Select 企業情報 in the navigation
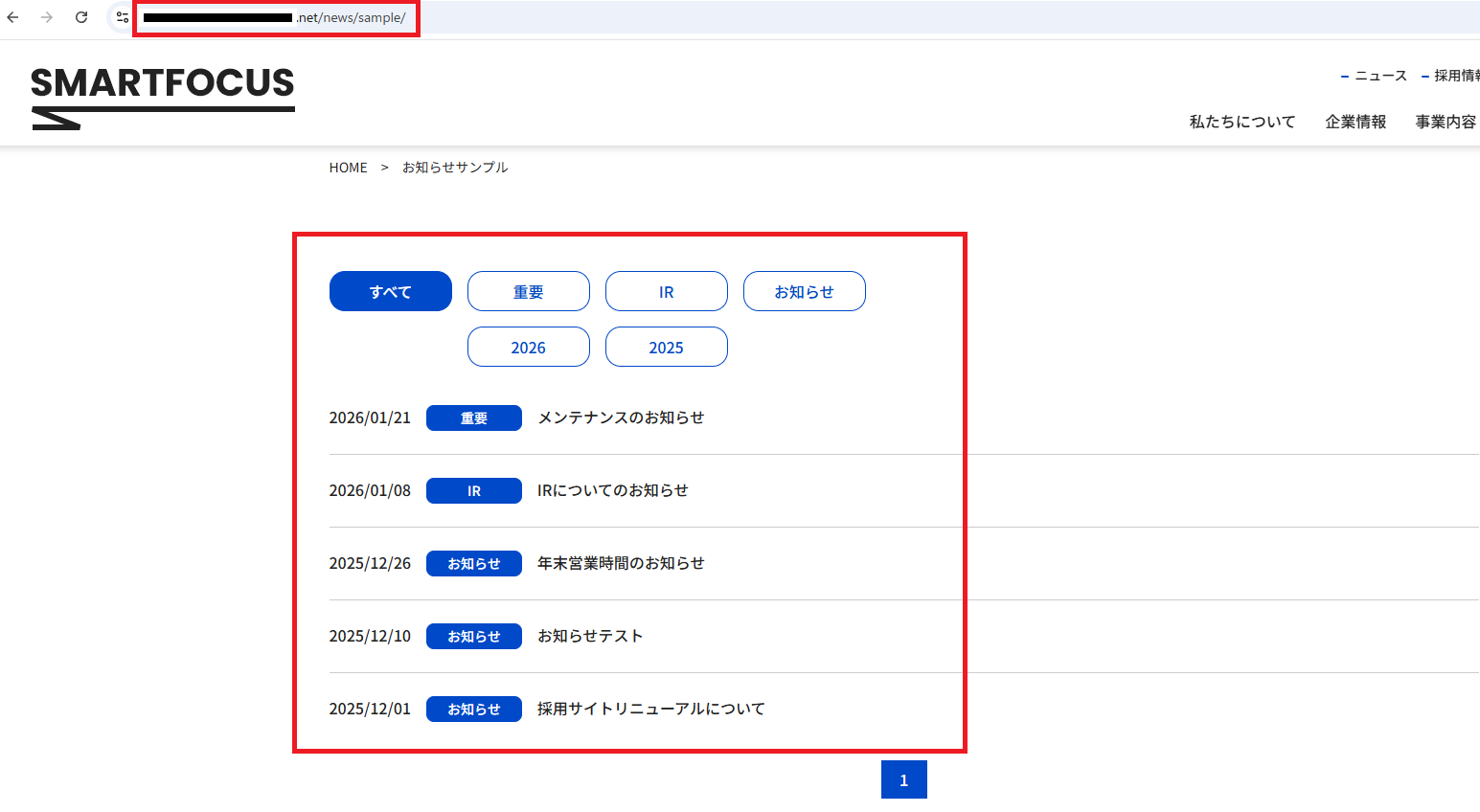Viewport: 1480px width, 812px height. [x=1355, y=122]
